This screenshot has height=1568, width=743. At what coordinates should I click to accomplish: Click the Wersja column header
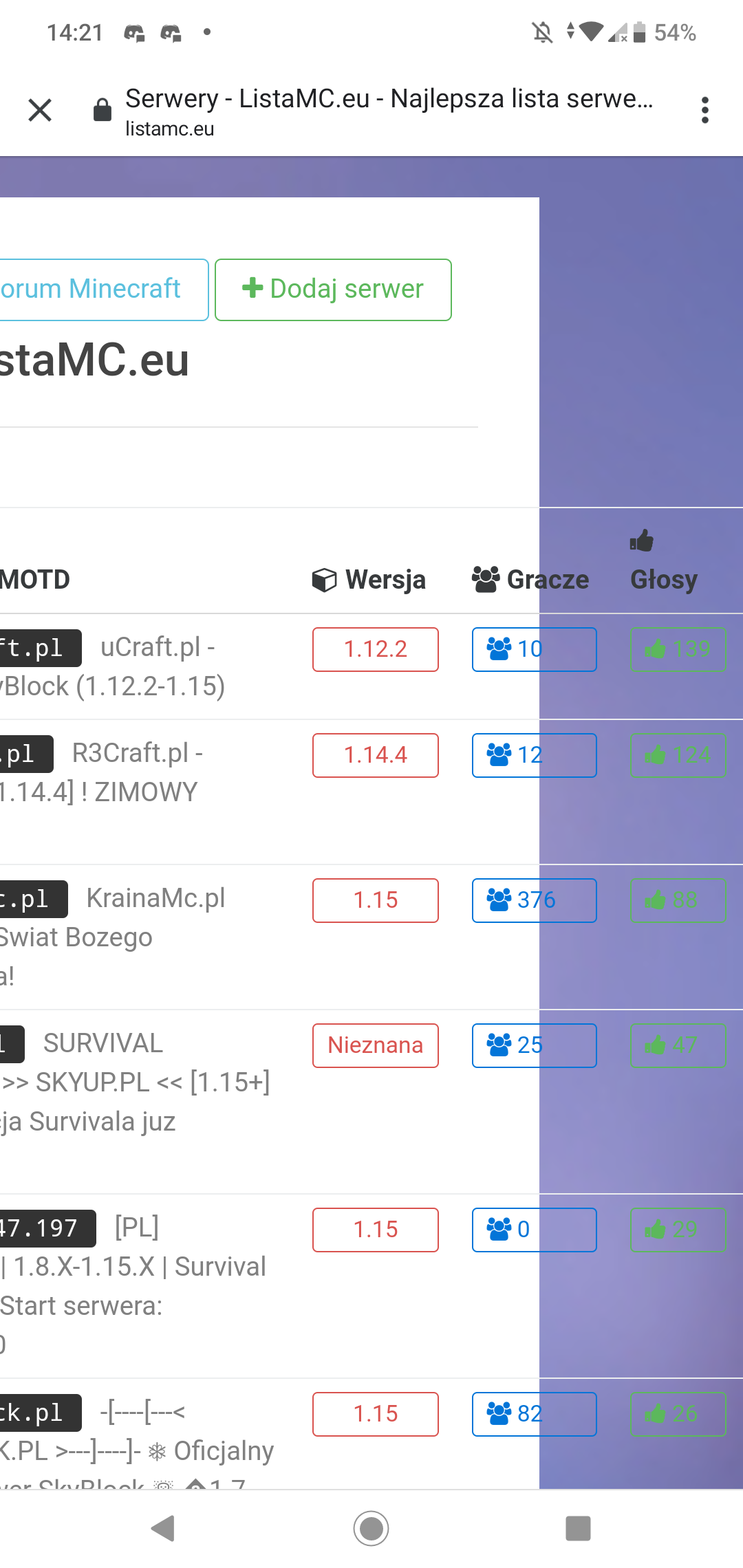point(369,580)
